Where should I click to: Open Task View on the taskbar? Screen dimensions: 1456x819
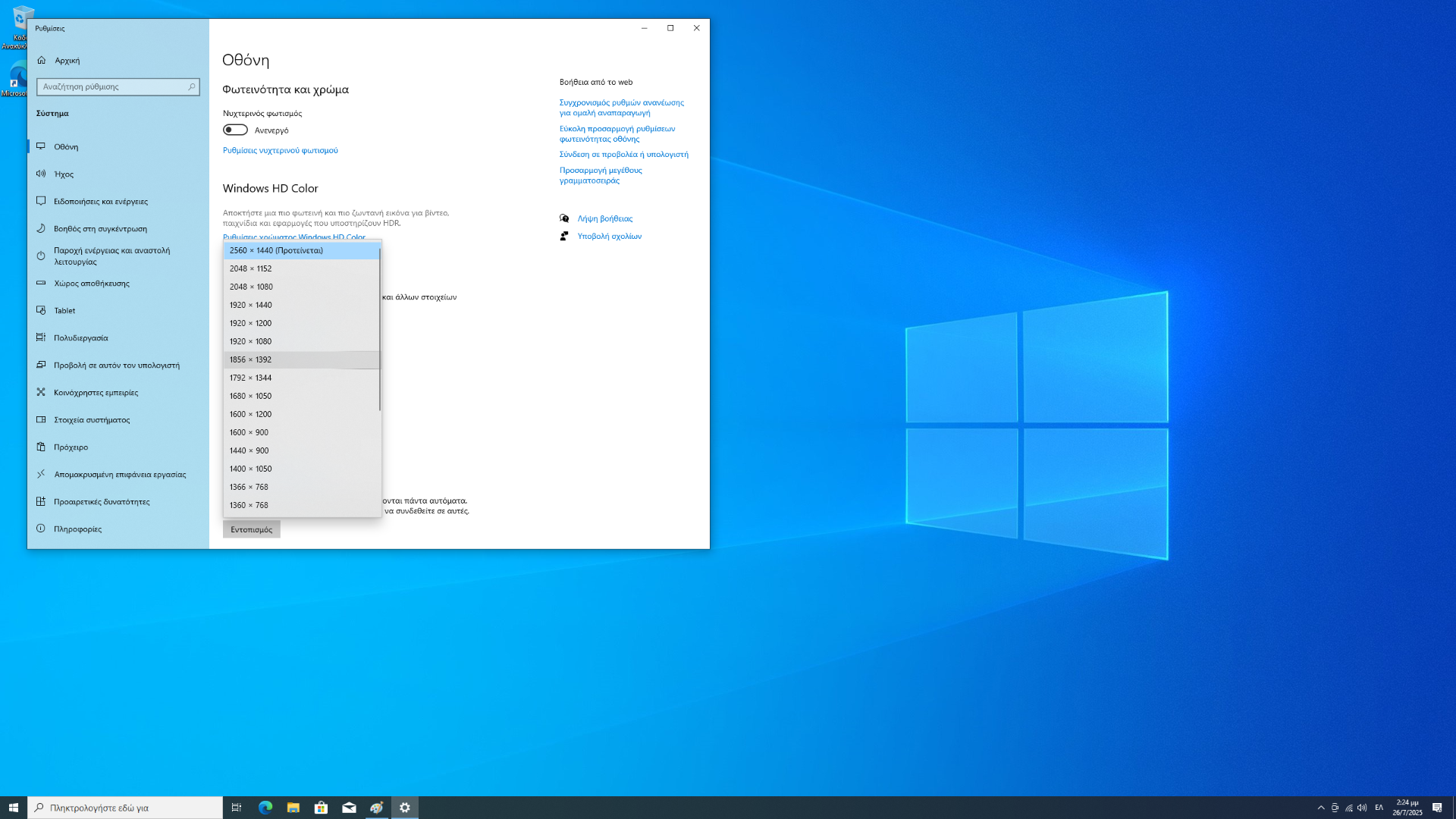tap(237, 808)
